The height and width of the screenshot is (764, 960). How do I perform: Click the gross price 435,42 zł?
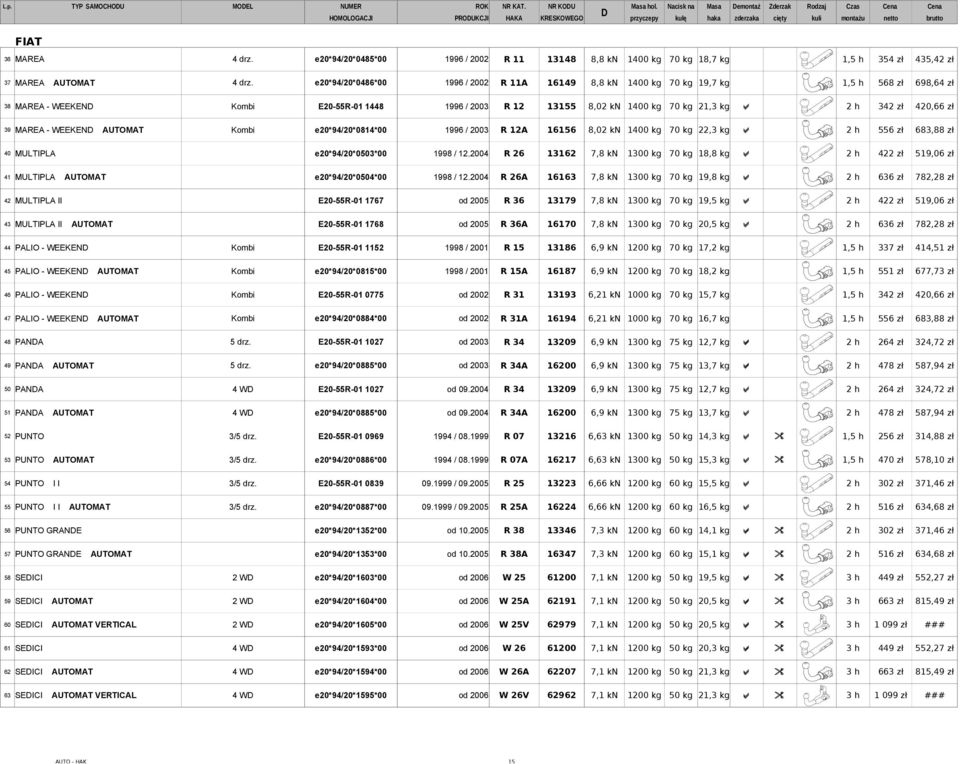(934, 59)
